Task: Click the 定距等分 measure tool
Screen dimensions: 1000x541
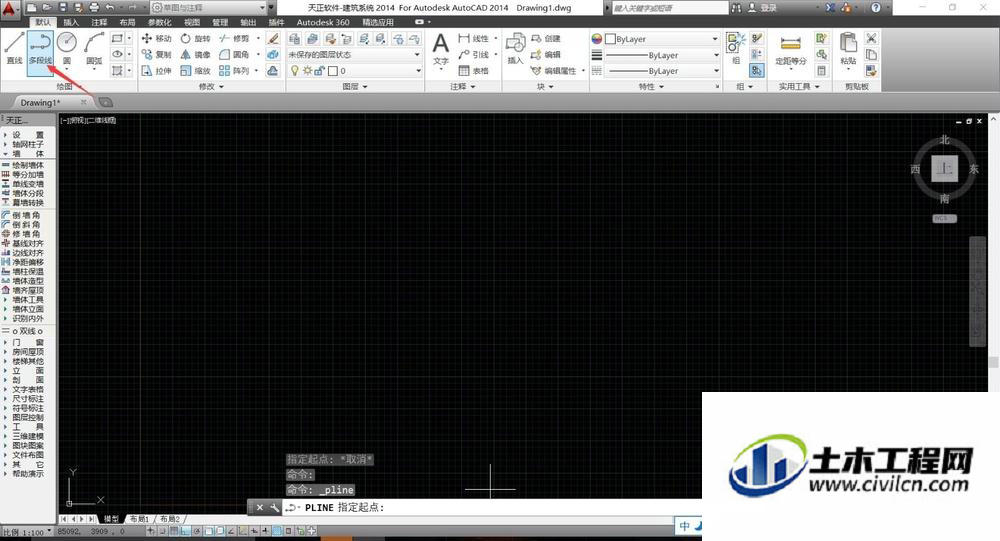Action: (x=791, y=49)
